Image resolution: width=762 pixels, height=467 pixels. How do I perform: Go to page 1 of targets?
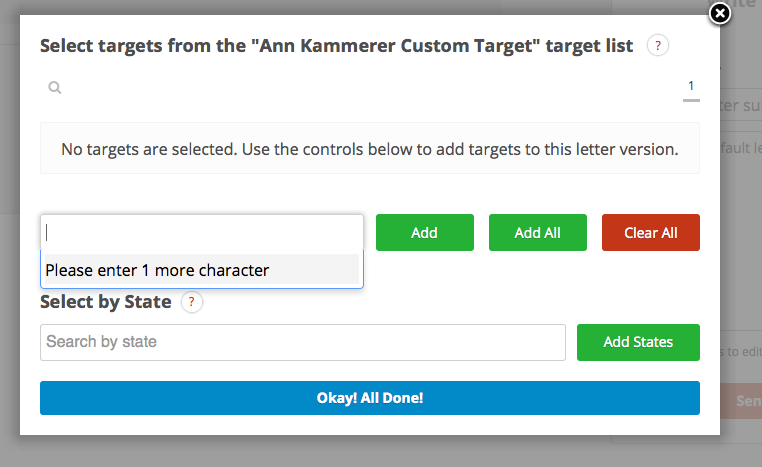pyautogui.click(x=691, y=88)
